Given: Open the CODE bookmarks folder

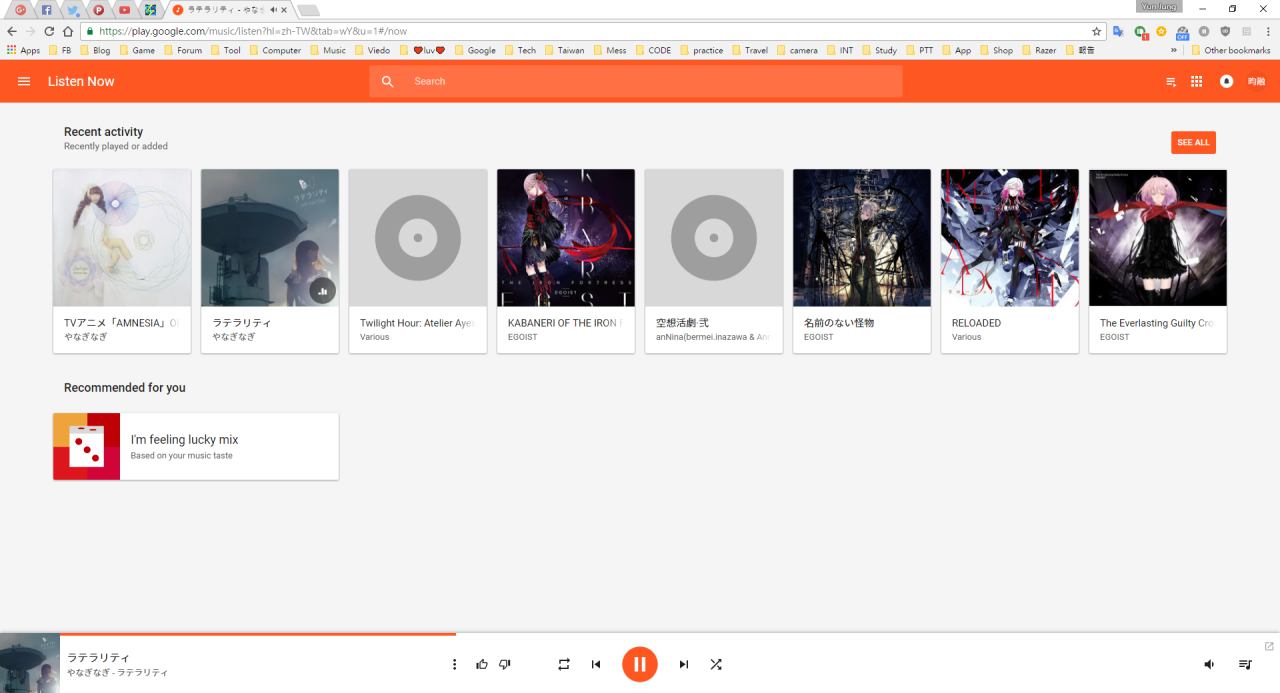Looking at the screenshot, I should 653,50.
